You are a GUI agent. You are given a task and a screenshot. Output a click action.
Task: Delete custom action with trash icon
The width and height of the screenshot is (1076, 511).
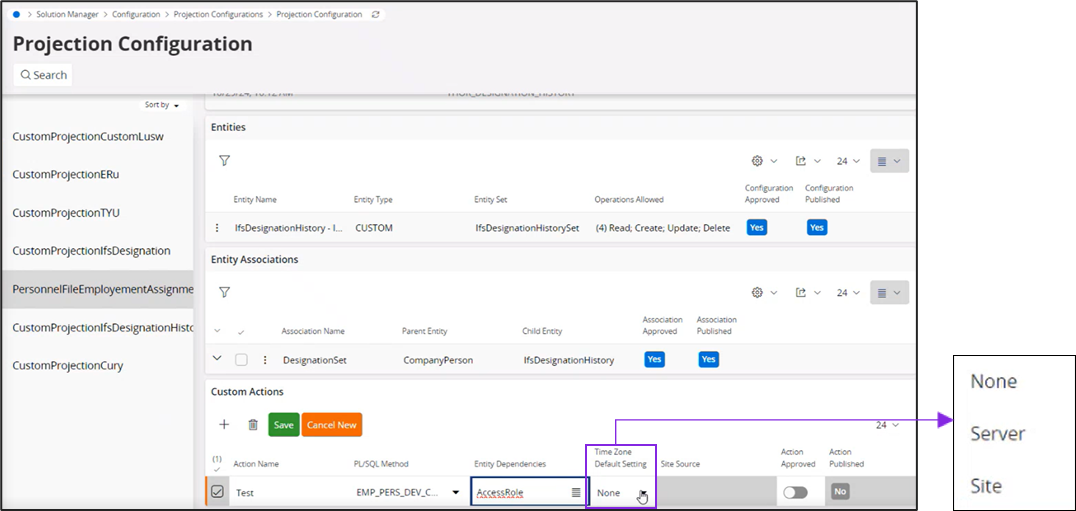coord(253,424)
